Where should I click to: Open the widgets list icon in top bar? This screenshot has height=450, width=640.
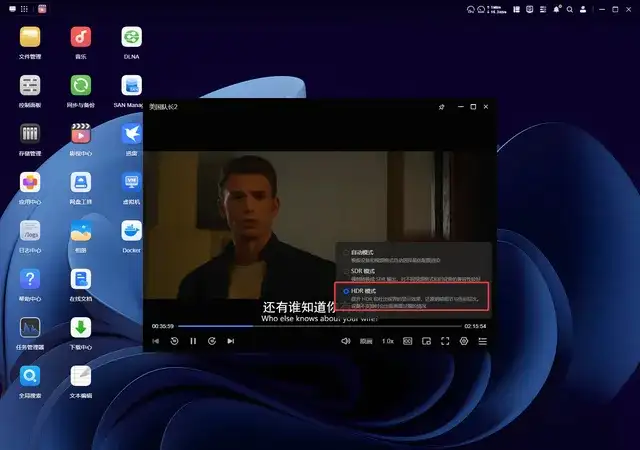coord(542,9)
